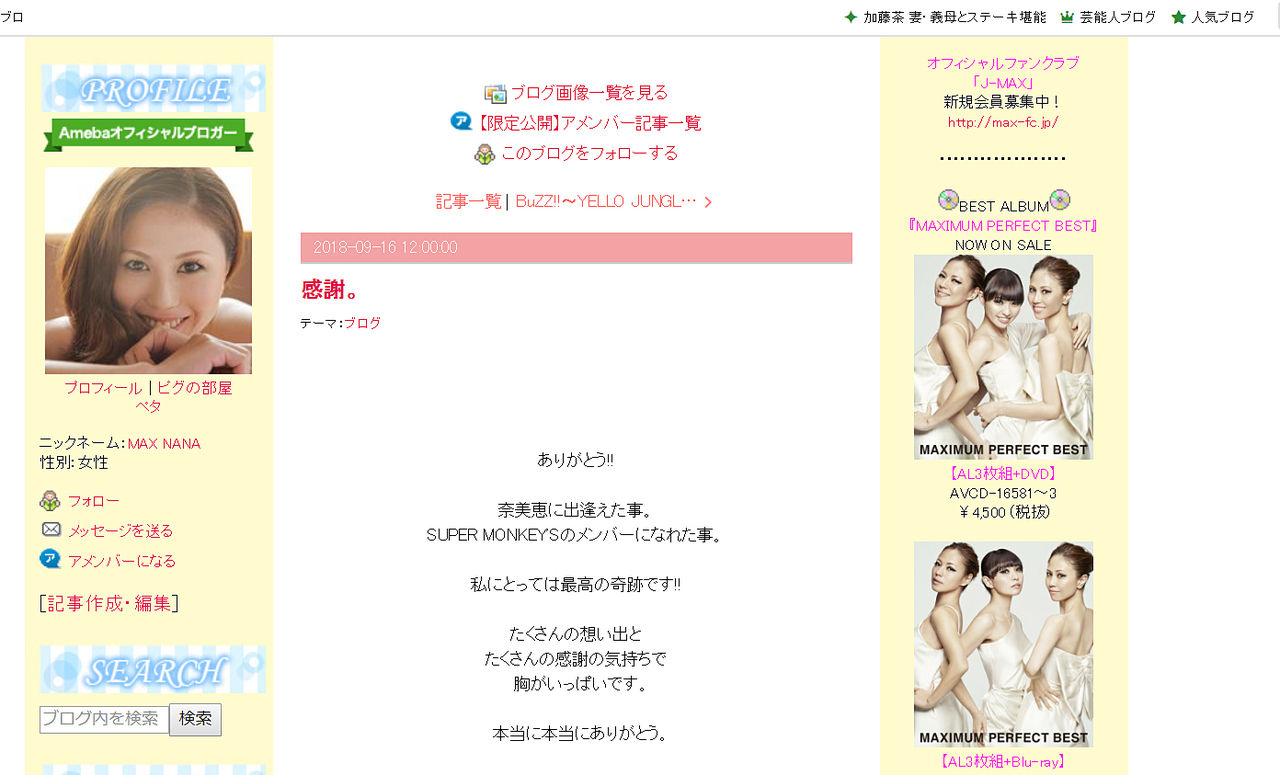Screen dimensions: 1280x775
Task: Click the green diamond icon beside 加藤茶
Action: point(851,17)
